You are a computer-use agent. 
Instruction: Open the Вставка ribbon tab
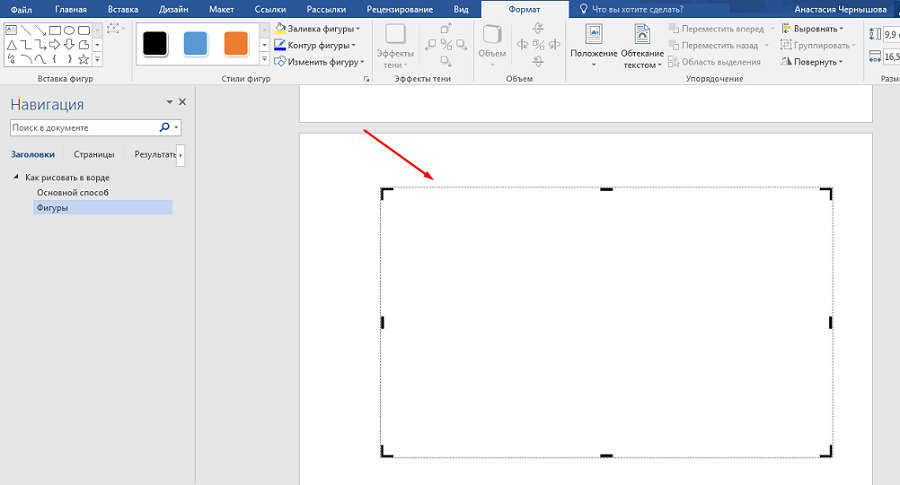(123, 8)
